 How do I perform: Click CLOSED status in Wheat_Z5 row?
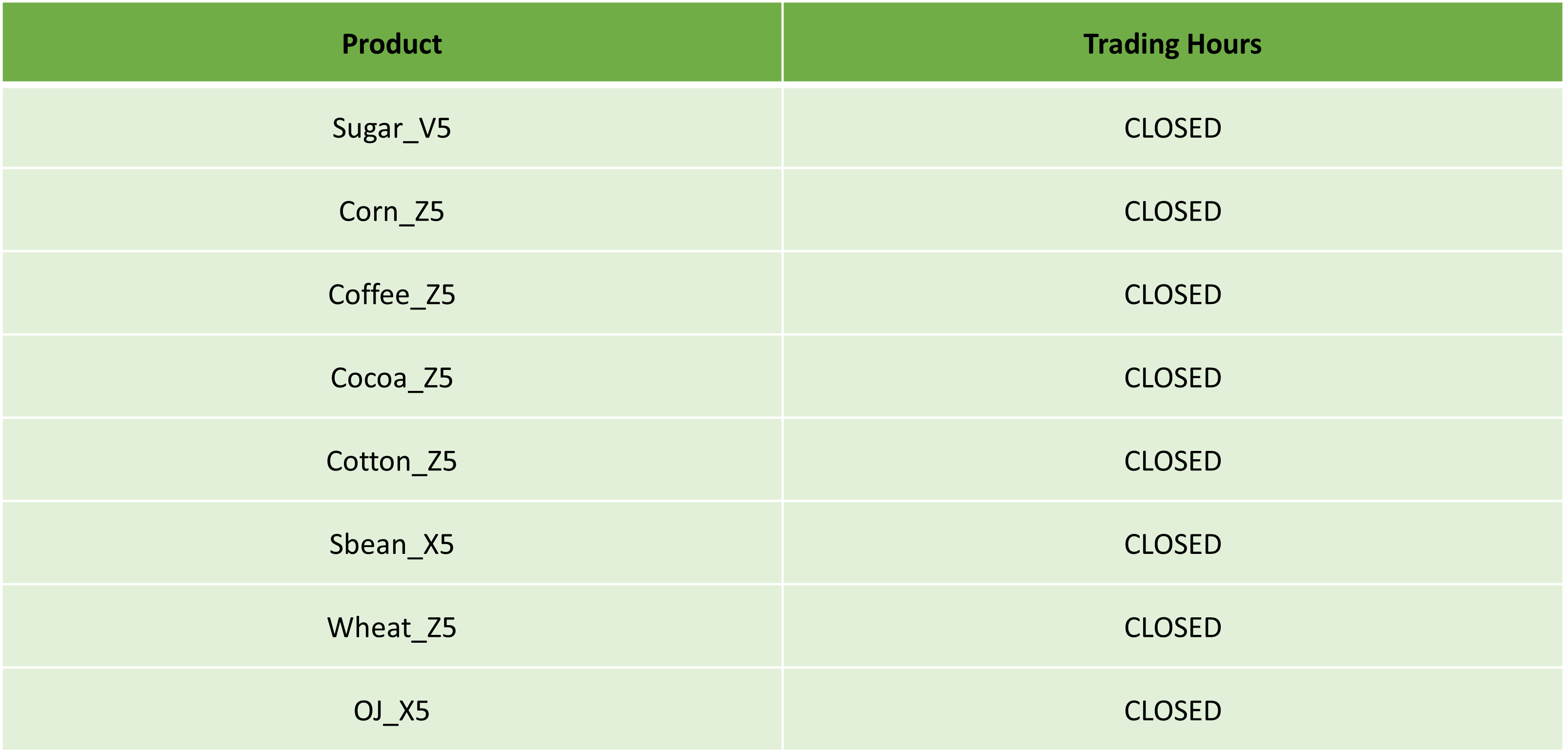coord(1172,628)
